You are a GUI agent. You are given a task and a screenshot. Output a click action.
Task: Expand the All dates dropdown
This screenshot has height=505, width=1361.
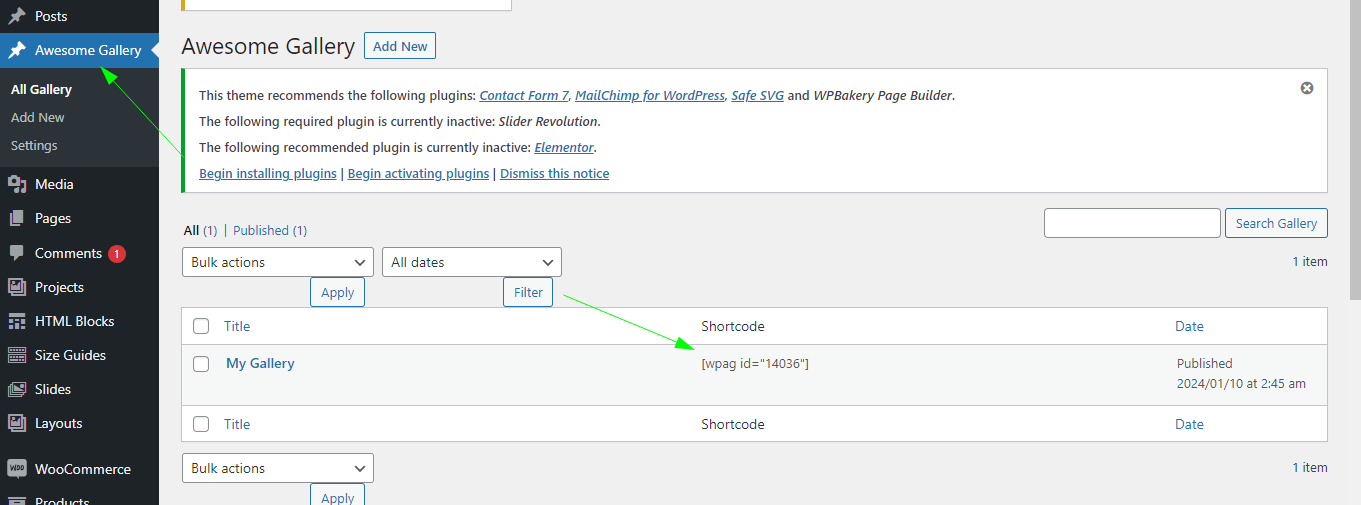[x=471, y=262]
